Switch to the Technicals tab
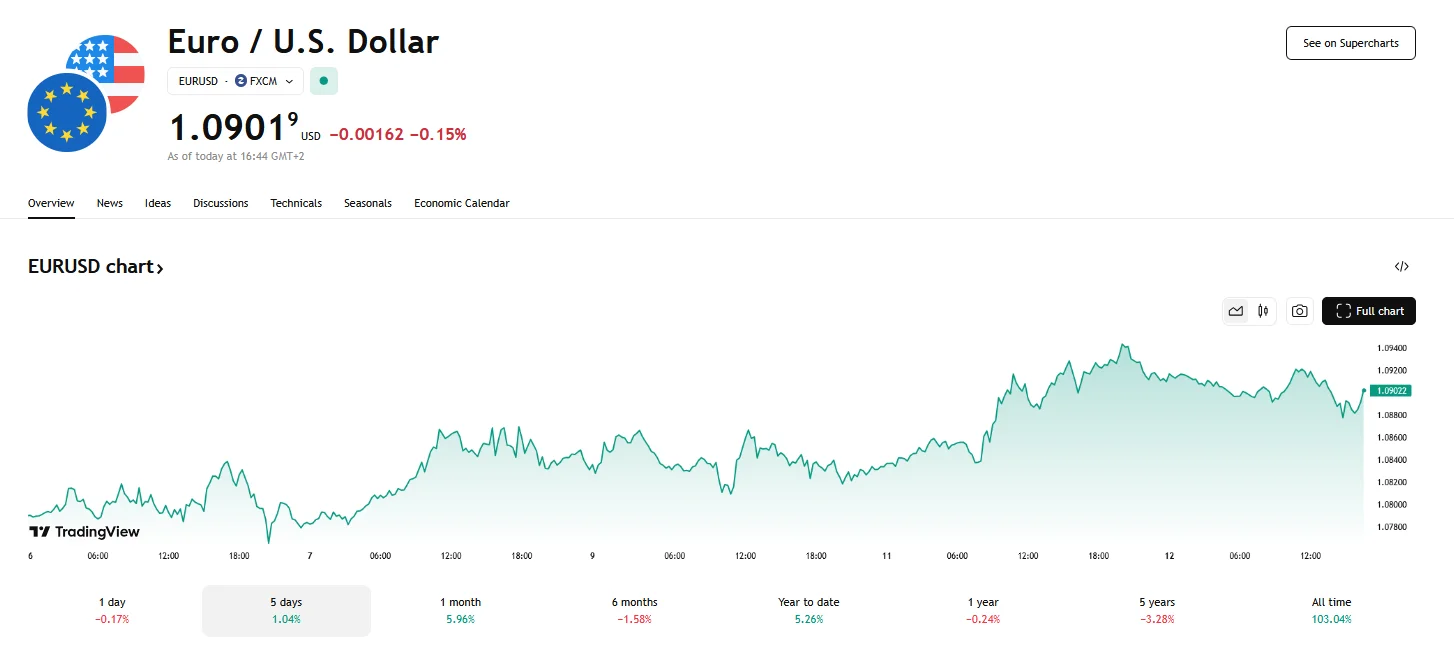The image size is (1454, 658). 296,203
